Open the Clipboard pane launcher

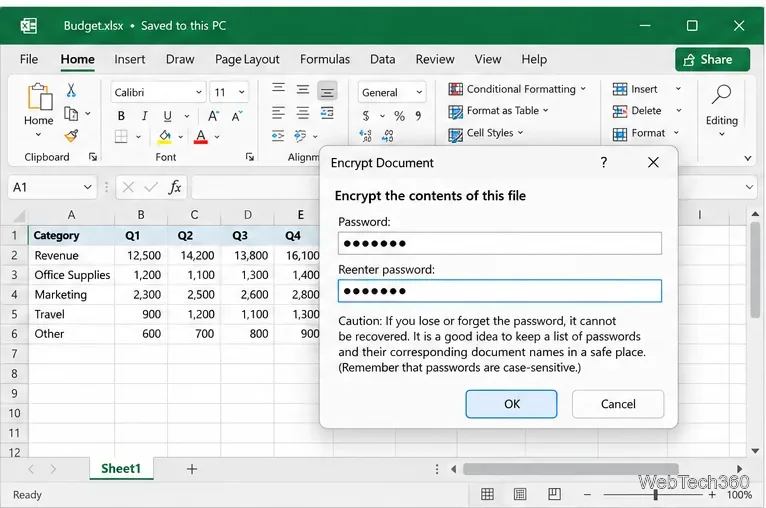click(92, 157)
